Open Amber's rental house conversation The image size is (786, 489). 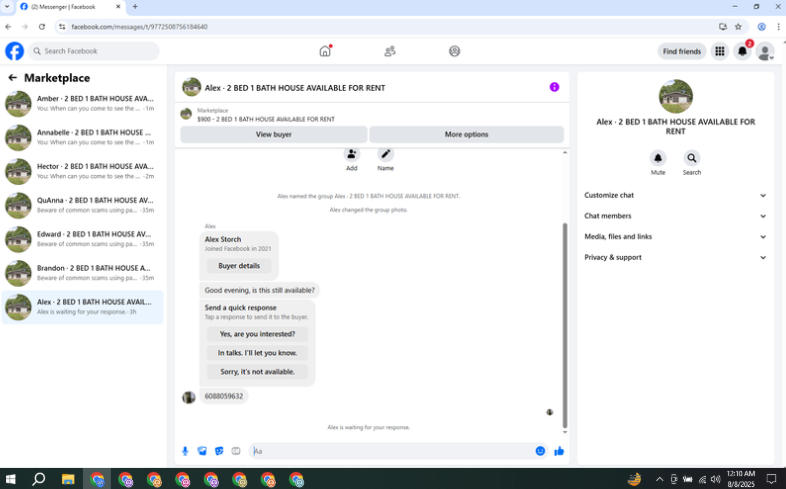click(83, 104)
